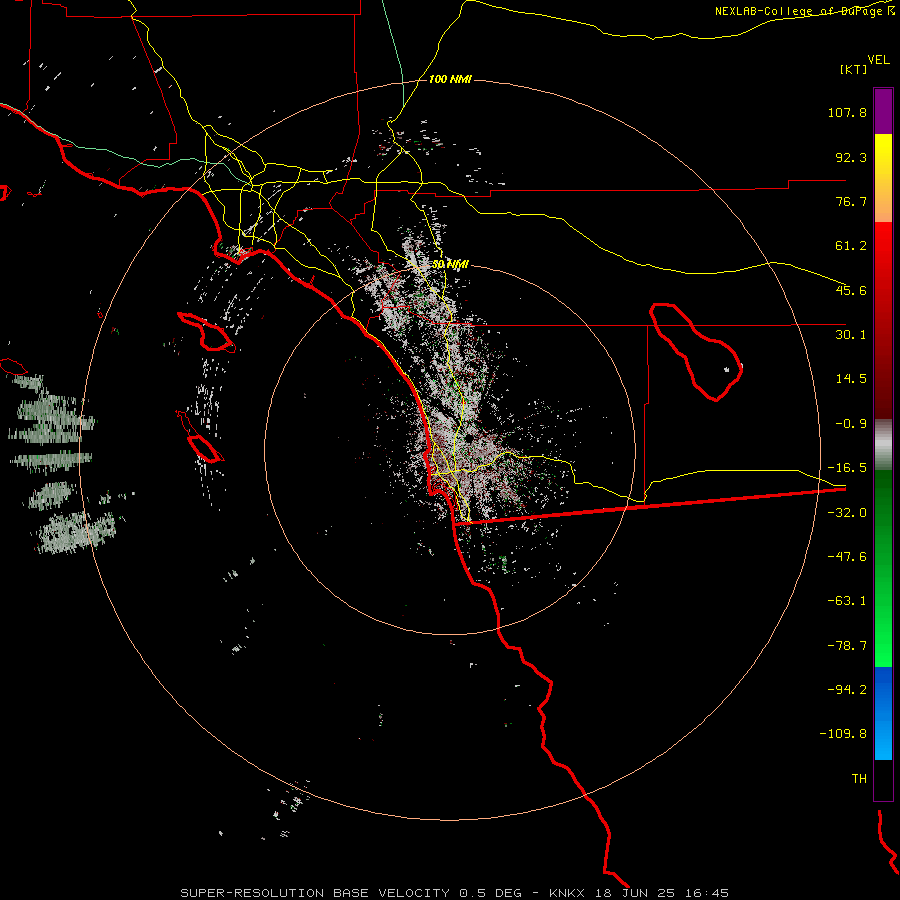This screenshot has height=900, width=900.
Task: Select the 76.7 legend value
Action: (x=851, y=201)
